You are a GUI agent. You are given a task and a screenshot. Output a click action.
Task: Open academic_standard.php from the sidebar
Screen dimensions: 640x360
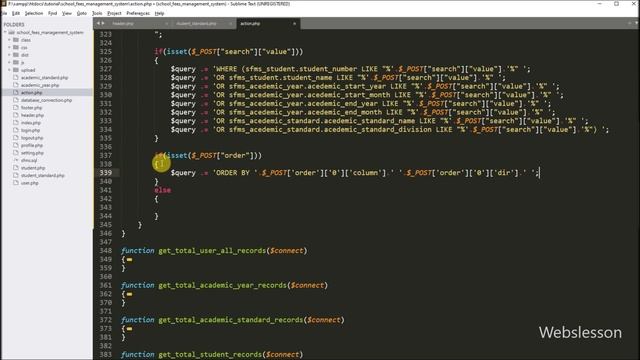(x=44, y=78)
